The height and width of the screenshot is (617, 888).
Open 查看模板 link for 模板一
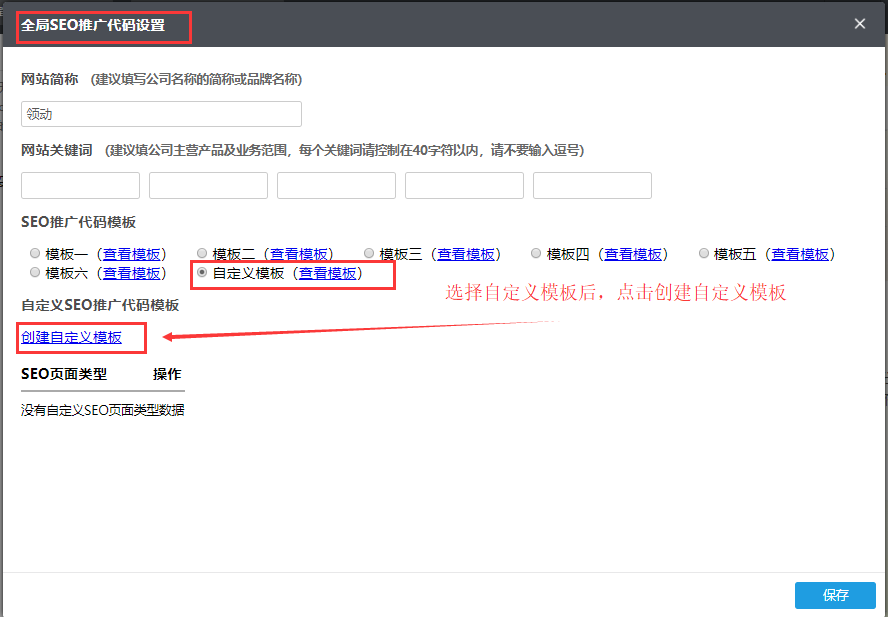click(x=132, y=254)
